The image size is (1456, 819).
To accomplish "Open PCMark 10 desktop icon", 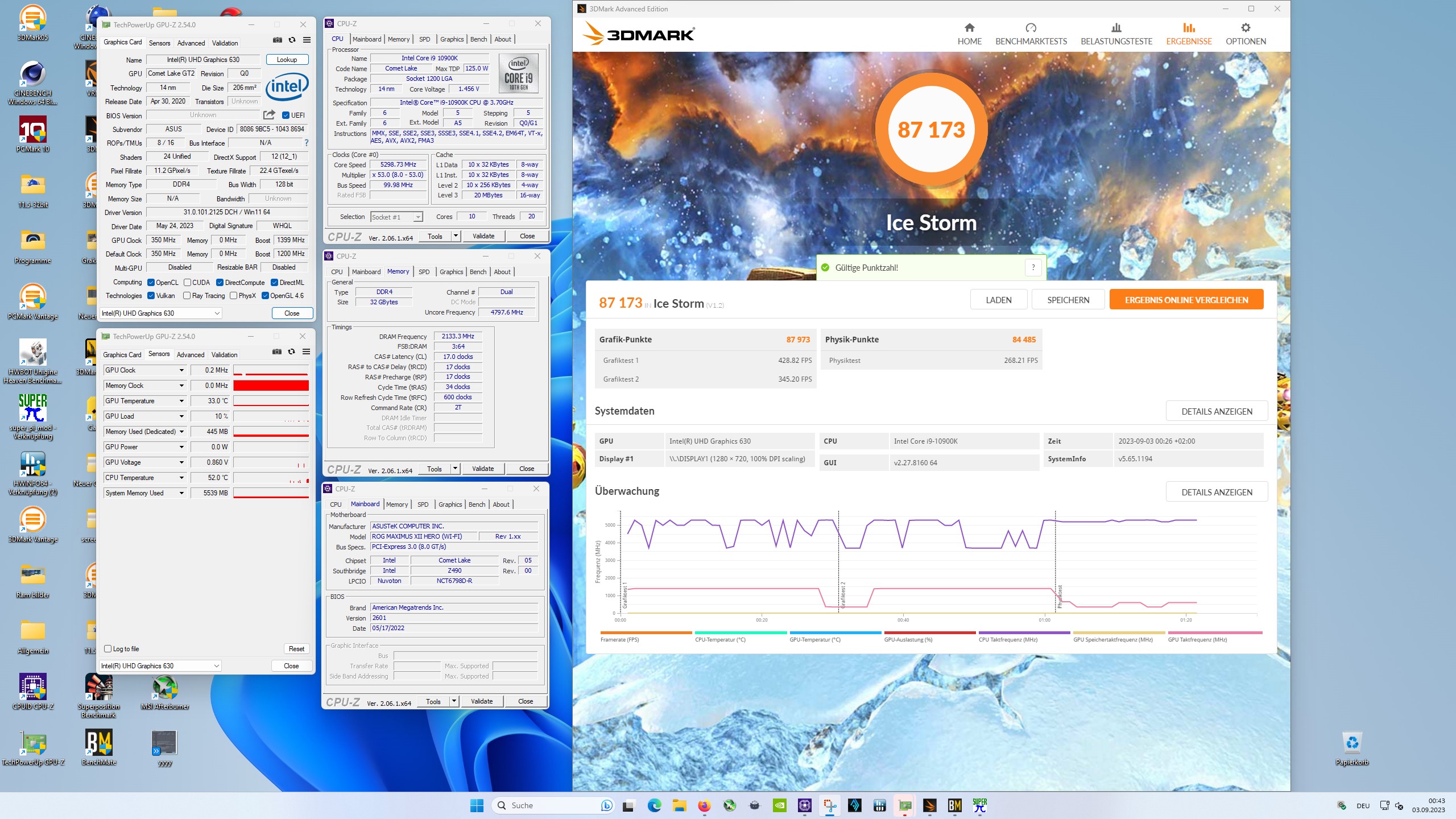I will pos(33,135).
